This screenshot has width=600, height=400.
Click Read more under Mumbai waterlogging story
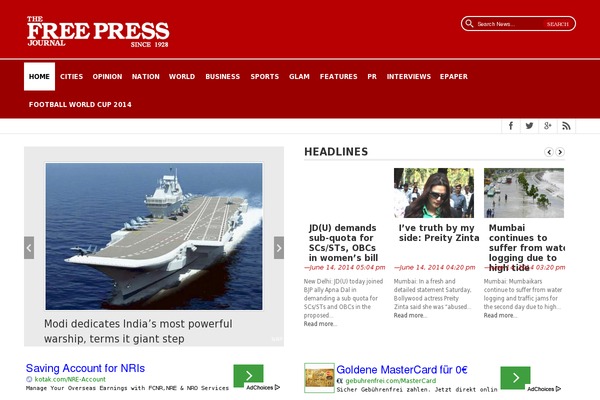click(x=500, y=315)
